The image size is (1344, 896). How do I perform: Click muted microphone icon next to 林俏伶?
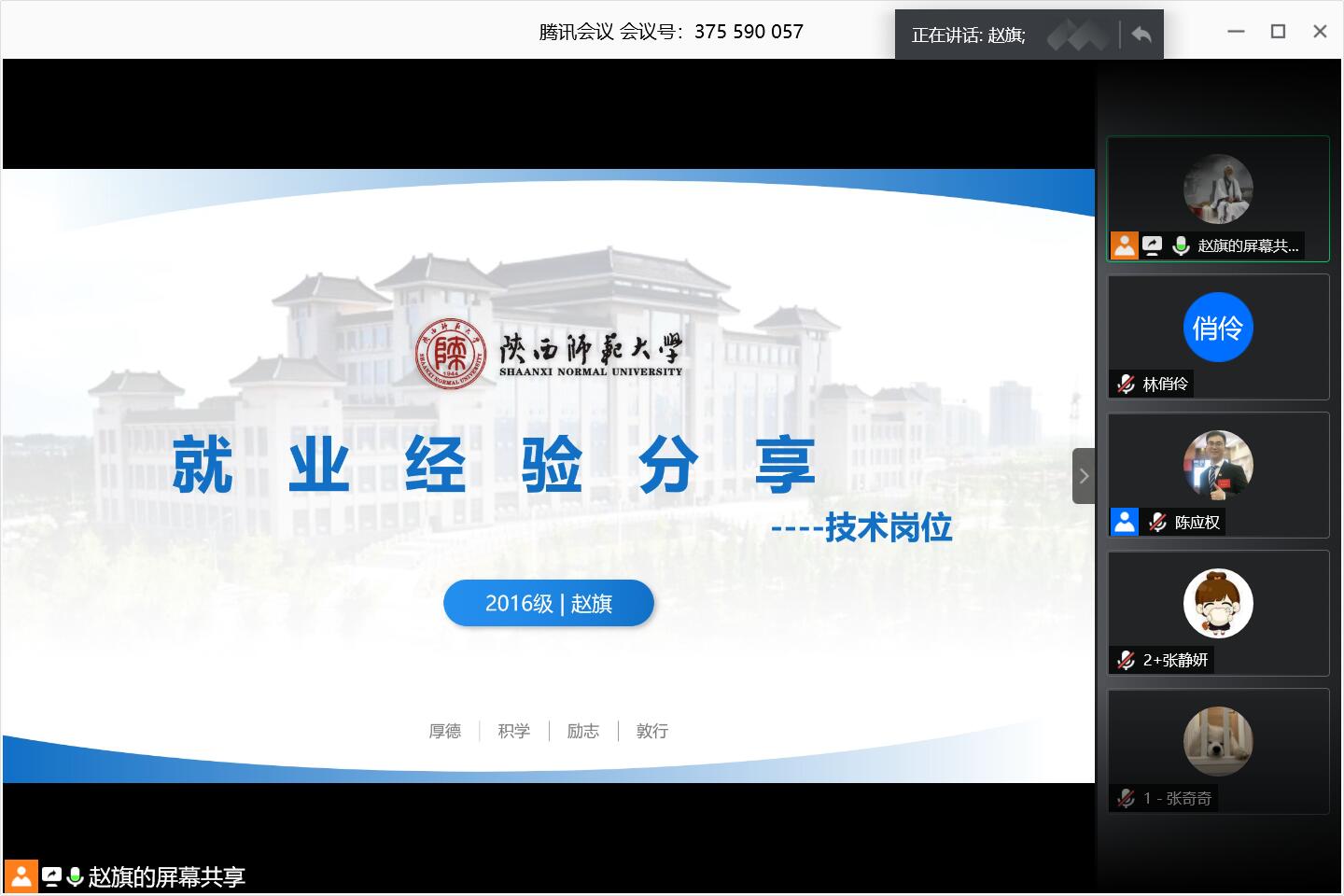point(1127,384)
